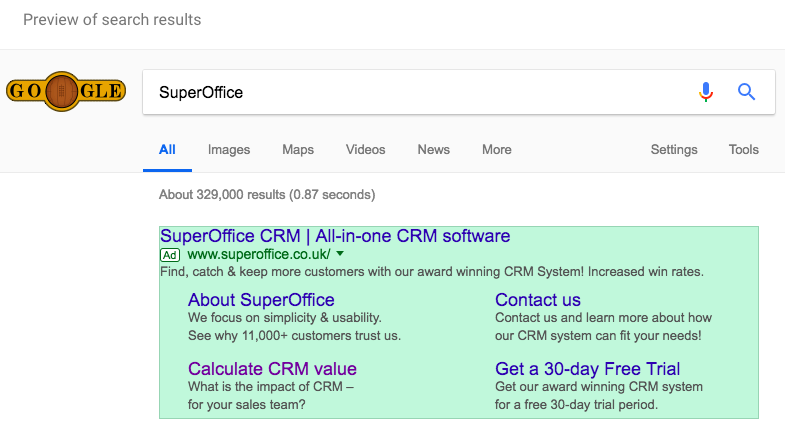Screen dimensions: 785x428
Task: Follow the Get a 30-day Free Trial link
Action: click(x=587, y=369)
